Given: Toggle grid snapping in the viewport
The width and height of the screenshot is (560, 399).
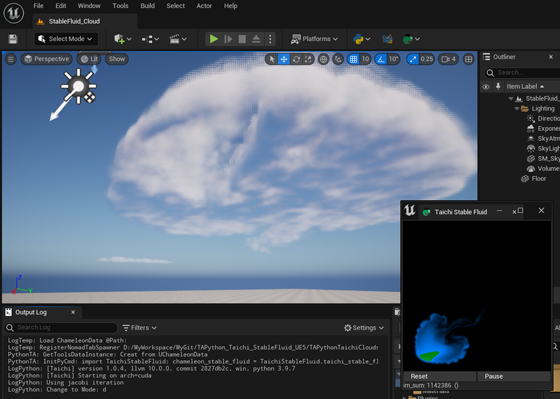Looking at the screenshot, I should (353, 59).
